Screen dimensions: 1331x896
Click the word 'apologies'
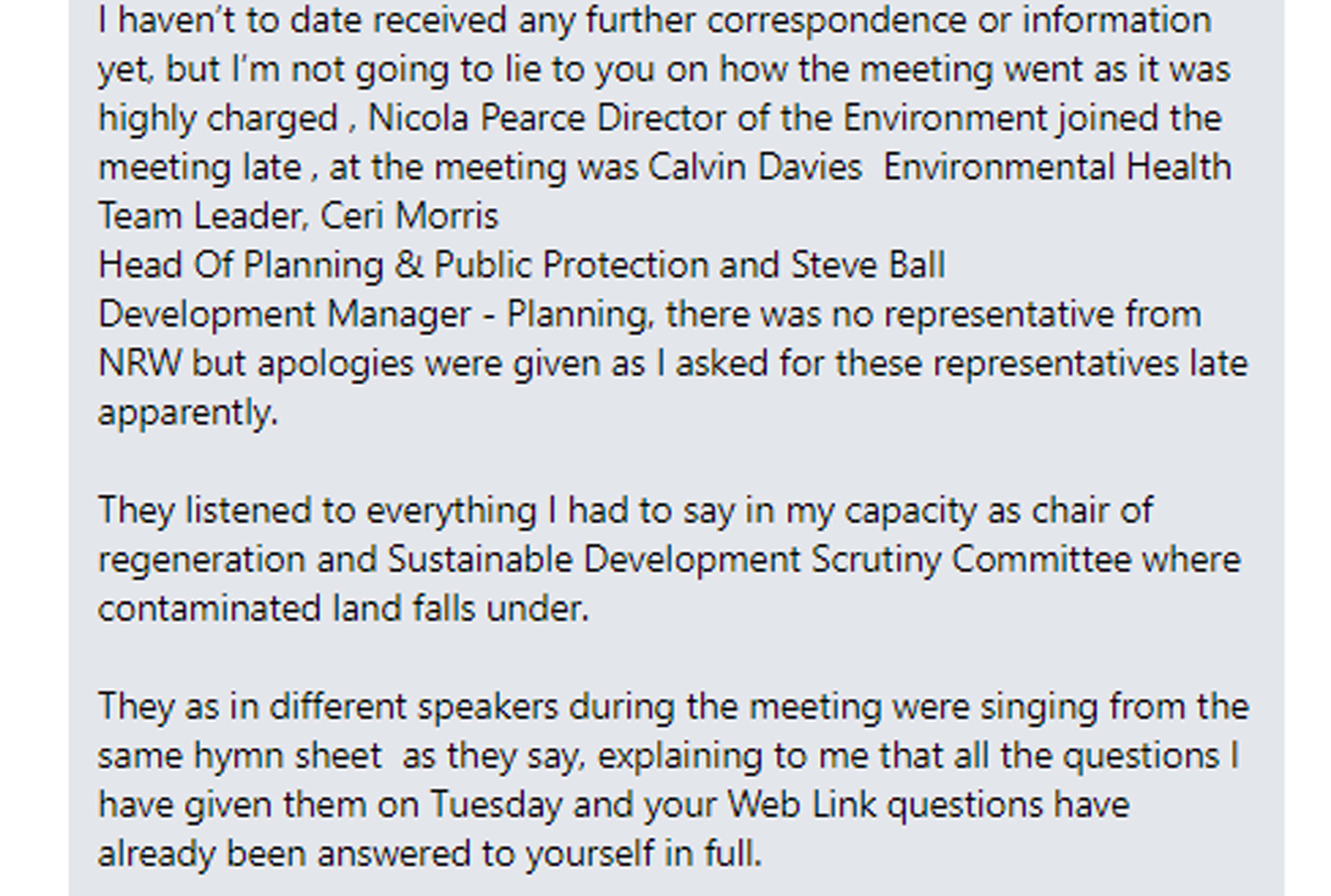coord(335,364)
